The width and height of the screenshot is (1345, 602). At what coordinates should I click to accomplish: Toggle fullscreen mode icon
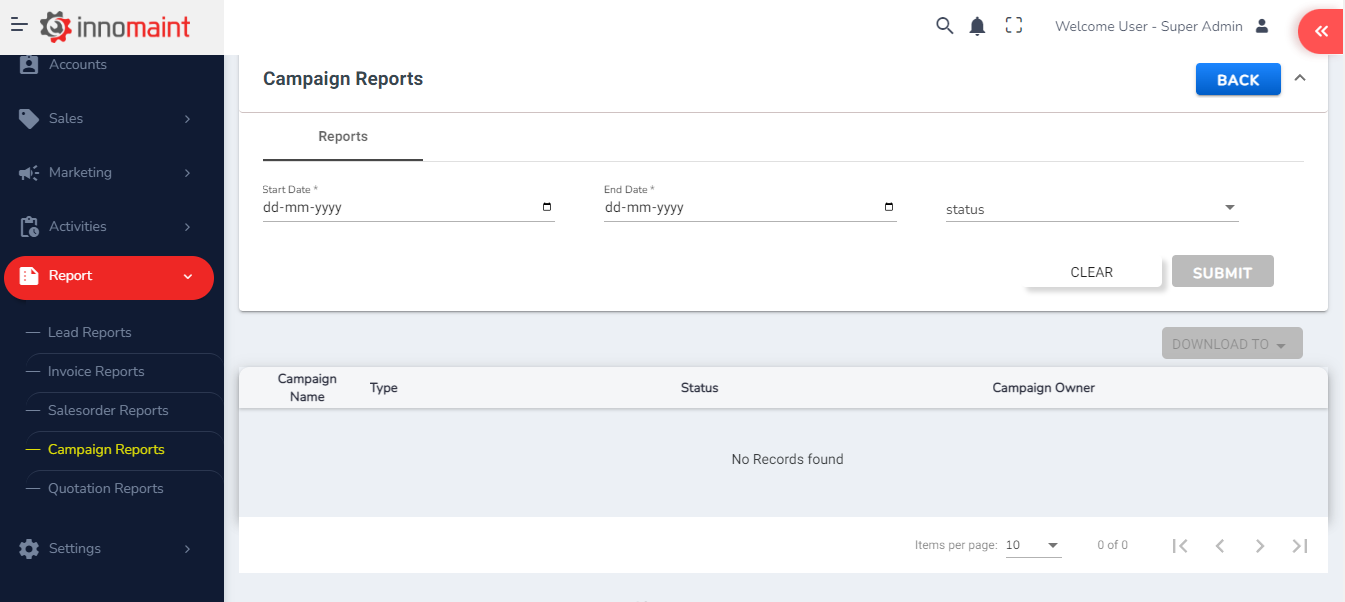point(1014,26)
